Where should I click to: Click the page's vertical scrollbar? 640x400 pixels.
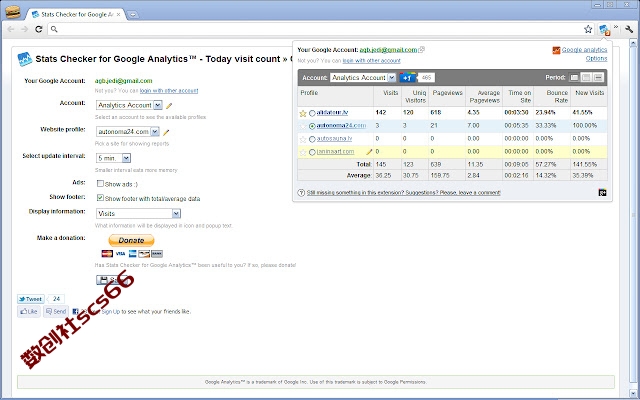(x=633, y=216)
